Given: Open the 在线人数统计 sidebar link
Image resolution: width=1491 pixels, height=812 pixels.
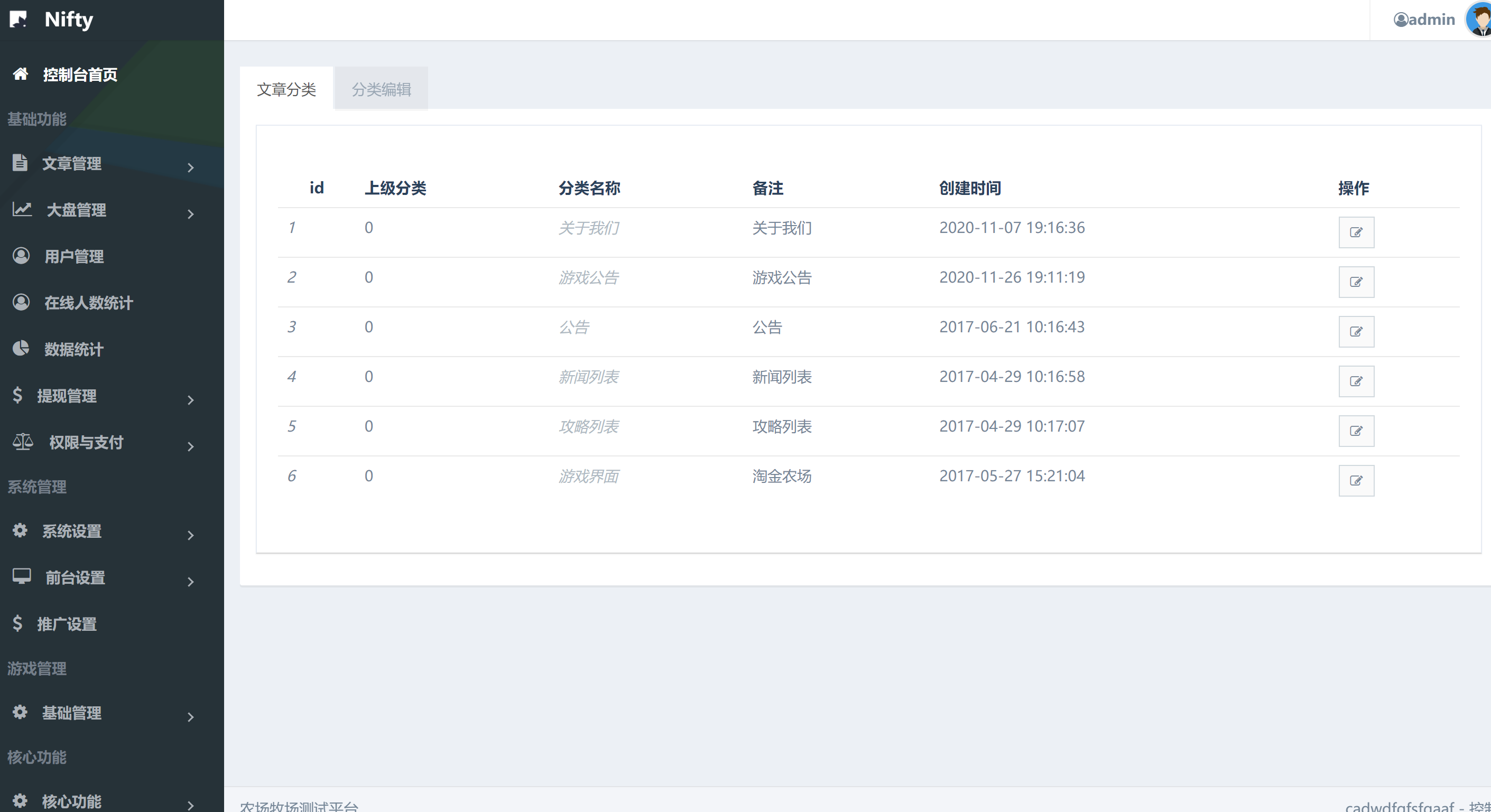Looking at the screenshot, I should pos(88,303).
